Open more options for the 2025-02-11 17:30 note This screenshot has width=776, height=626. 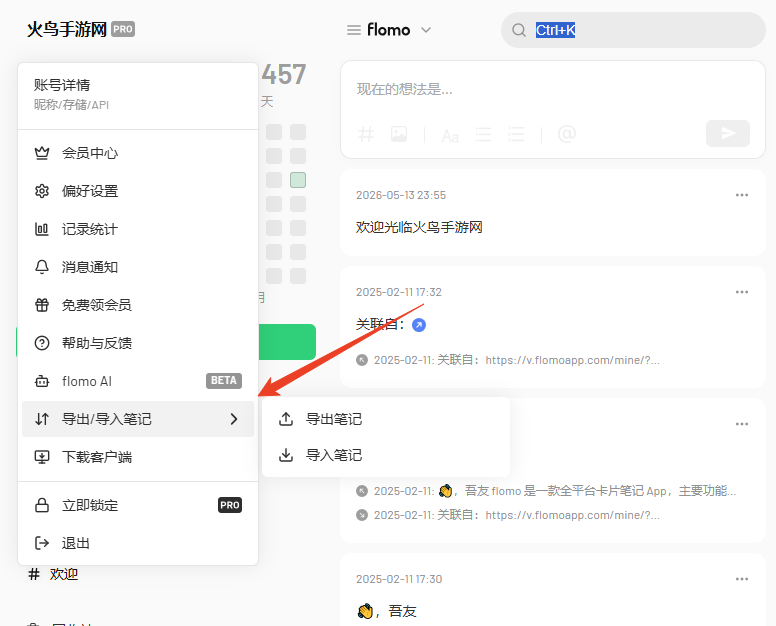[742, 579]
